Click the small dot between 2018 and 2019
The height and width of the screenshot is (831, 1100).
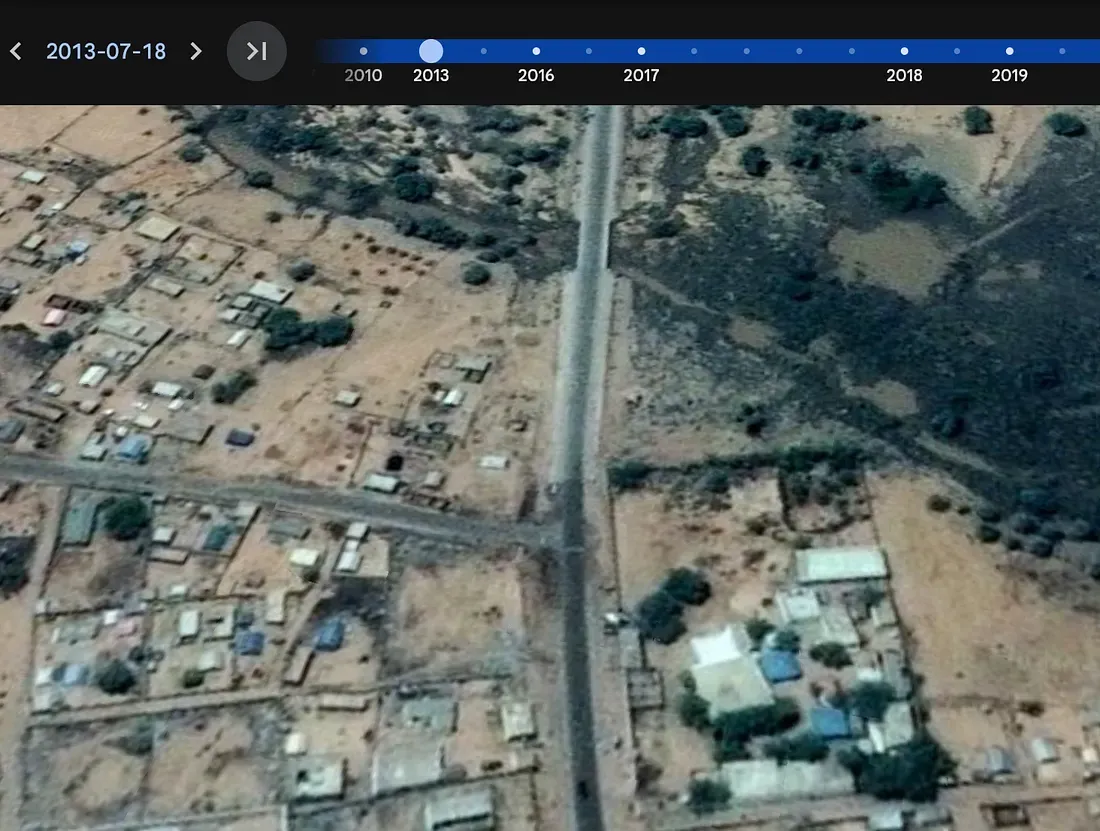point(957,51)
